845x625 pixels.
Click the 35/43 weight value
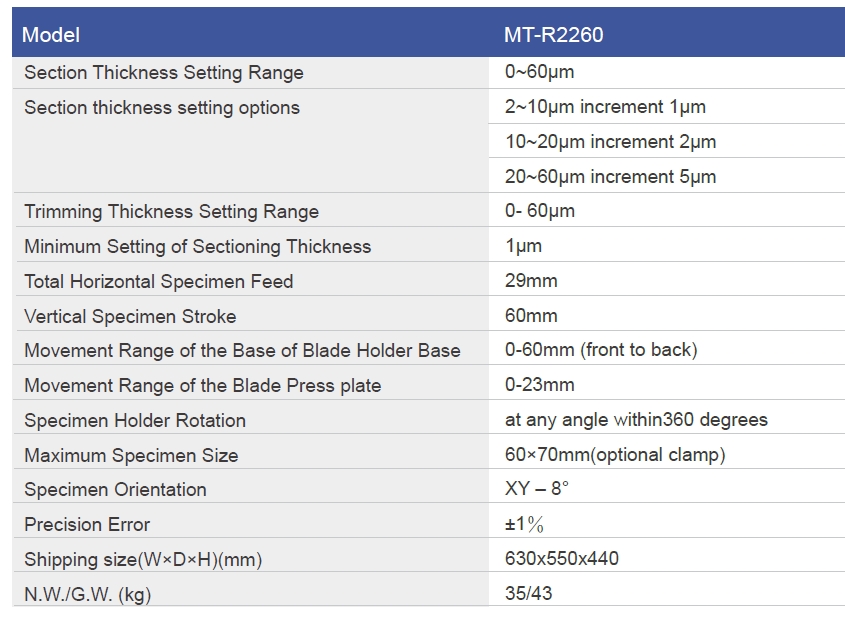coord(528,593)
